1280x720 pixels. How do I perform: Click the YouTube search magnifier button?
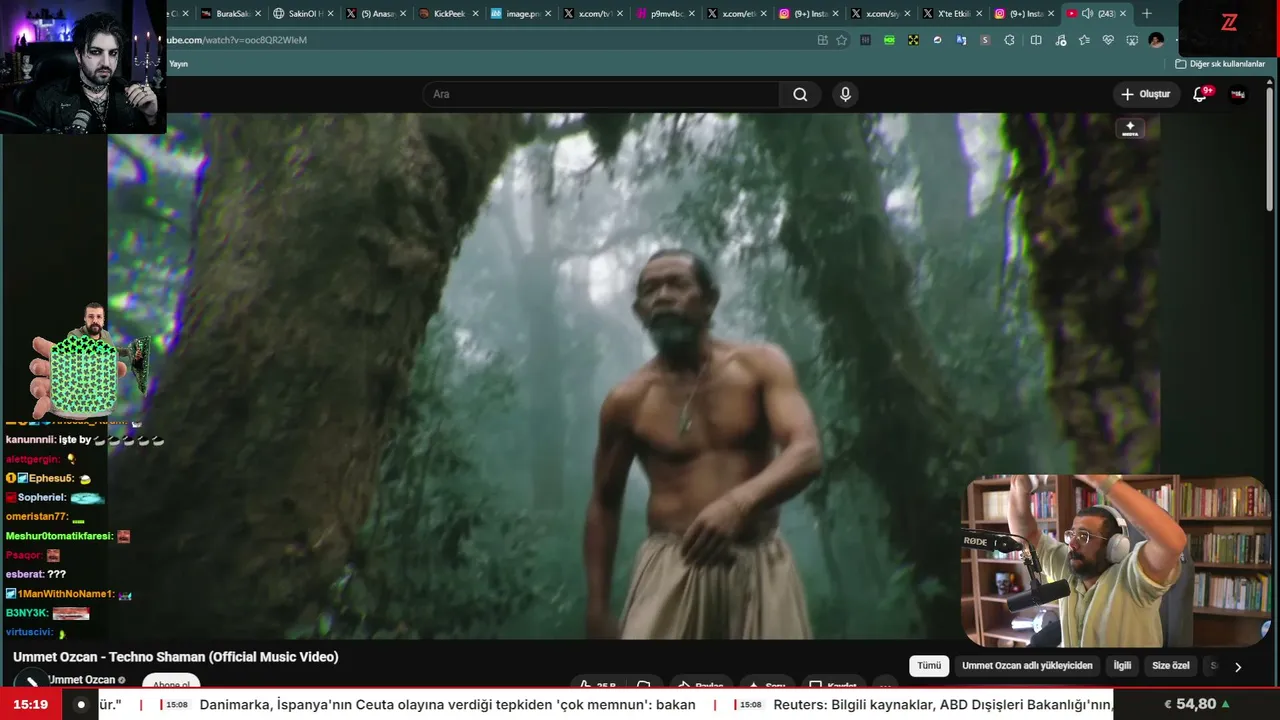click(x=800, y=94)
